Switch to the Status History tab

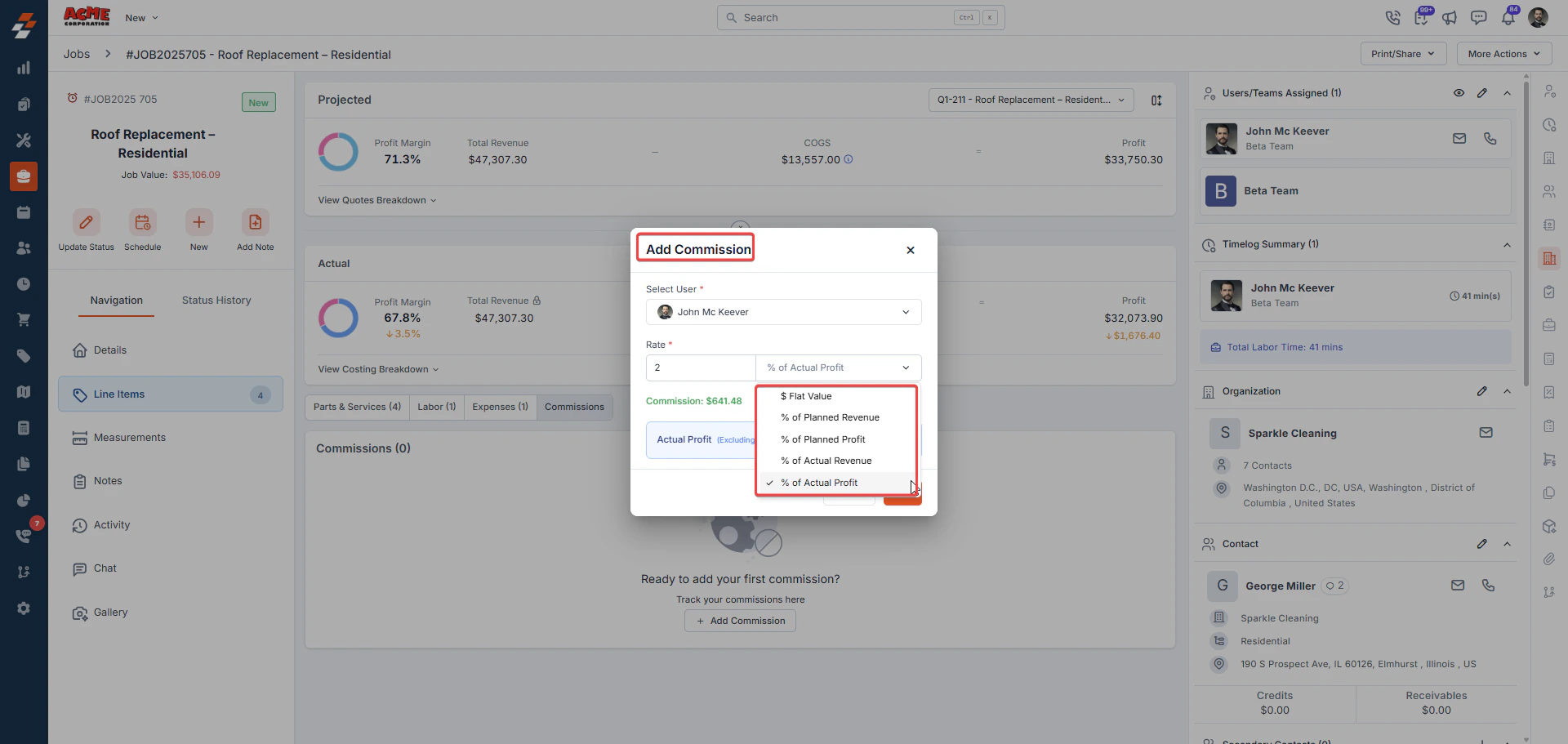[x=216, y=301]
